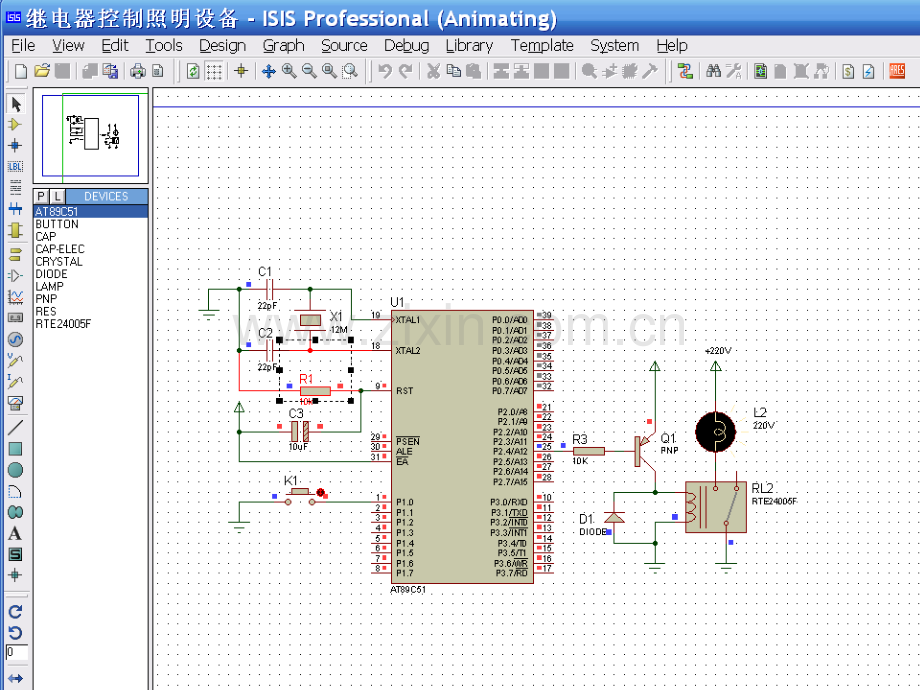Image resolution: width=920 pixels, height=690 pixels.
Task: Select the Text Script tool
Action: tap(15, 187)
